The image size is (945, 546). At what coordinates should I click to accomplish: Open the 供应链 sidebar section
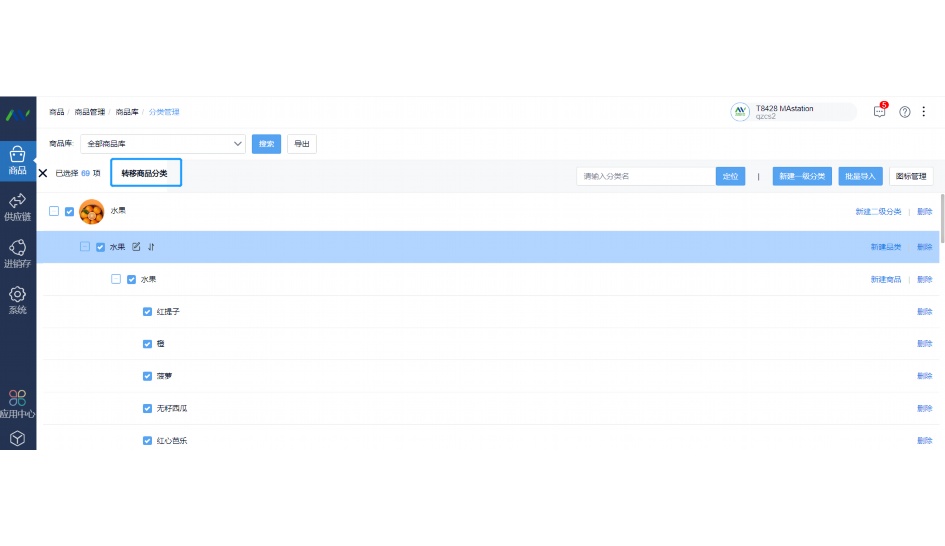coord(17,207)
